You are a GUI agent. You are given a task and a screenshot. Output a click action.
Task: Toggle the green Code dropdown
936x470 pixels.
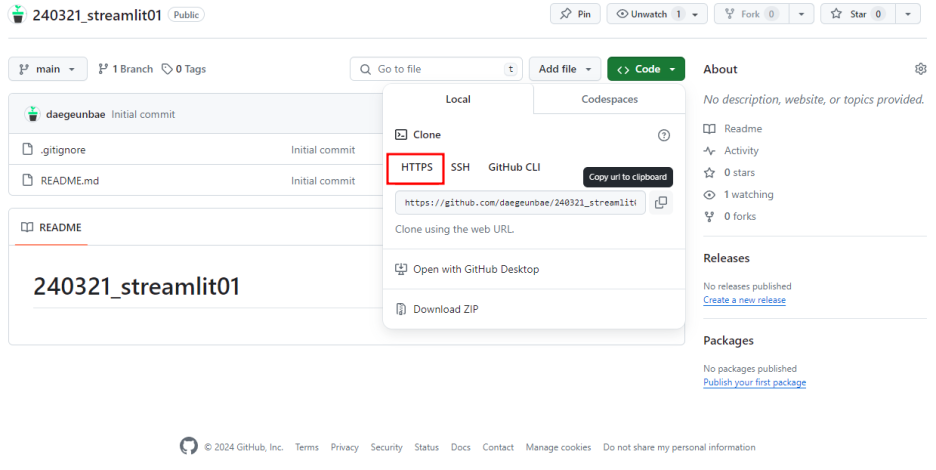[x=646, y=69]
